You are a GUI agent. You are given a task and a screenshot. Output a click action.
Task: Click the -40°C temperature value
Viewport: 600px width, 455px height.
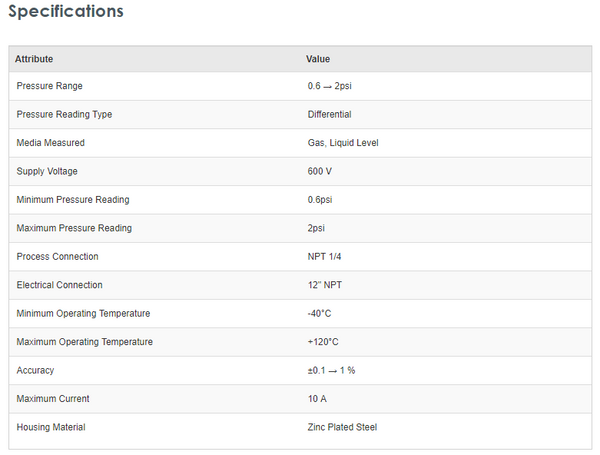click(319, 314)
